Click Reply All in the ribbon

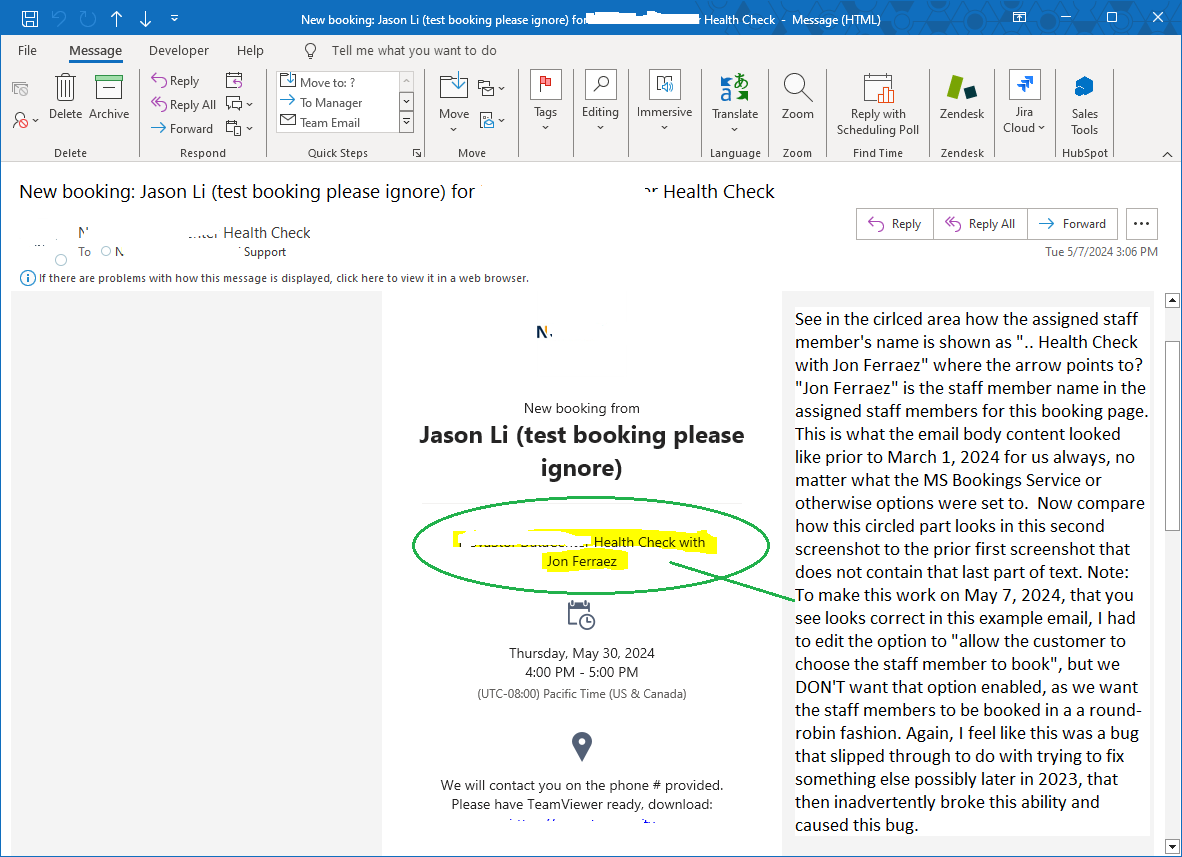[183, 105]
